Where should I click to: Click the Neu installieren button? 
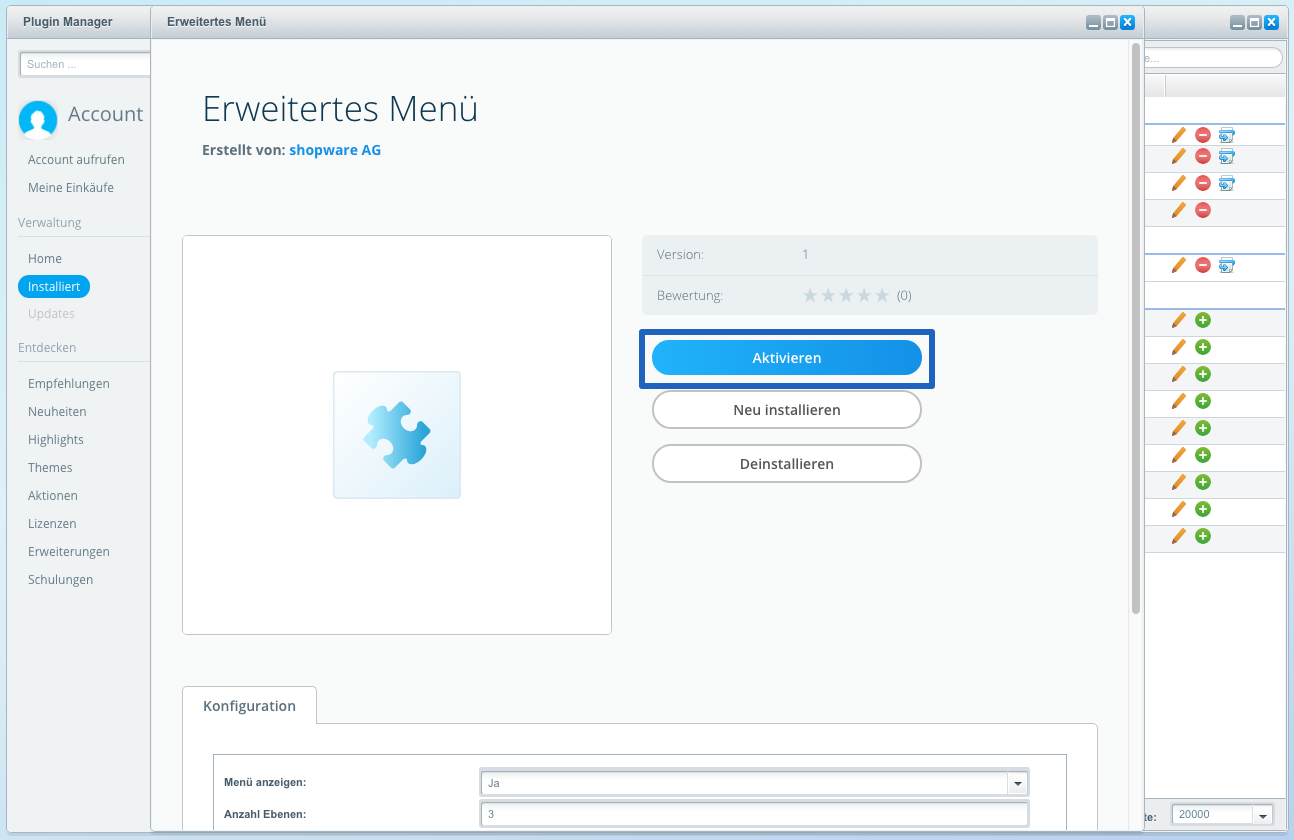(x=786, y=410)
